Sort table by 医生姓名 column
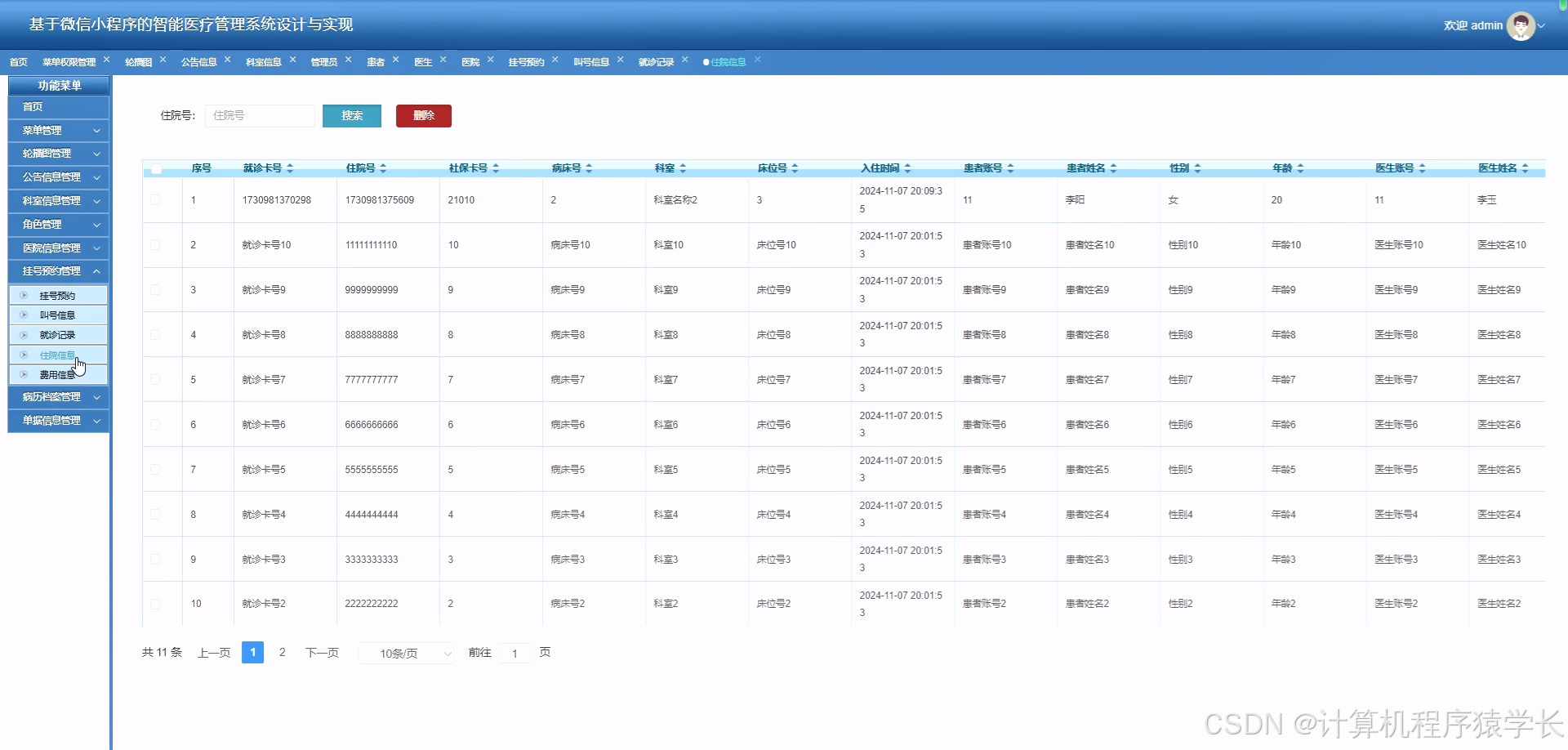Image resolution: width=1568 pixels, height=750 pixels. (x=1525, y=168)
